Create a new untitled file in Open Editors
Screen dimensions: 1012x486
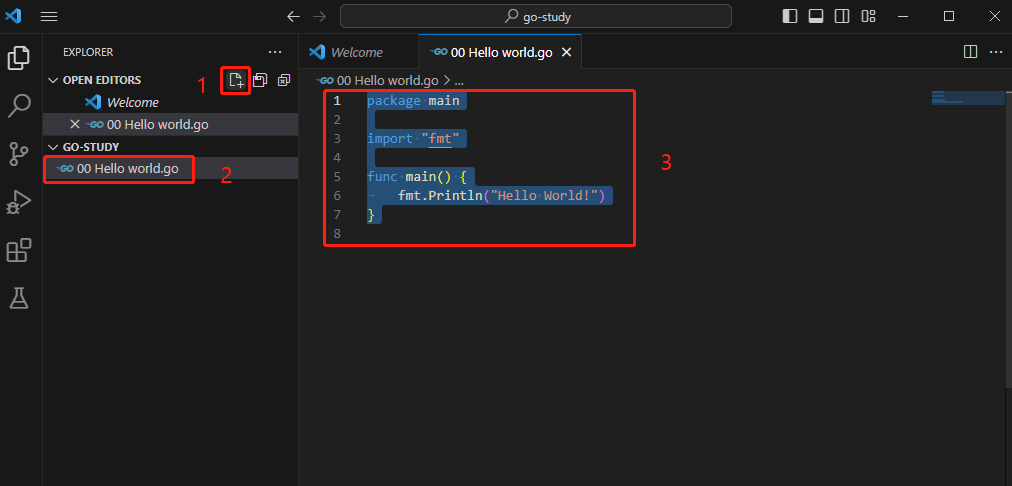(236, 81)
